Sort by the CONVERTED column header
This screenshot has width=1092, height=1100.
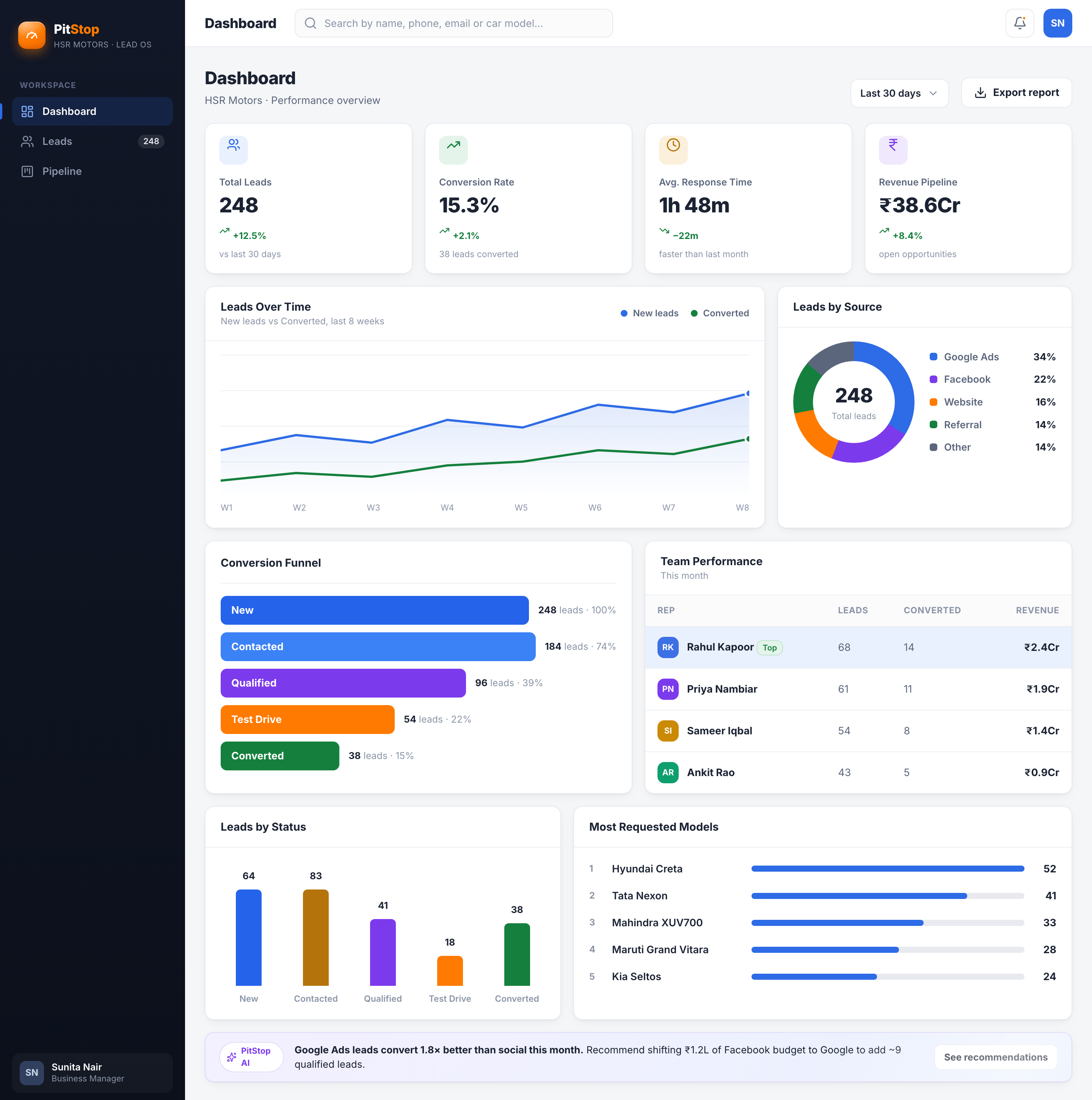click(x=932, y=610)
